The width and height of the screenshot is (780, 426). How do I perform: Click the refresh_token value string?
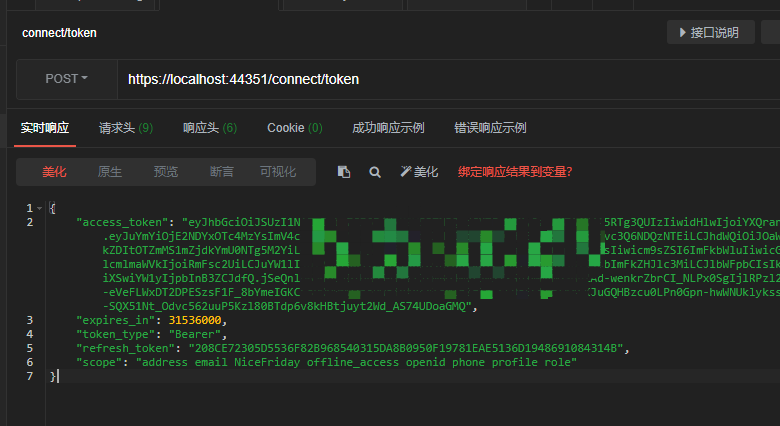click(405, 348)
